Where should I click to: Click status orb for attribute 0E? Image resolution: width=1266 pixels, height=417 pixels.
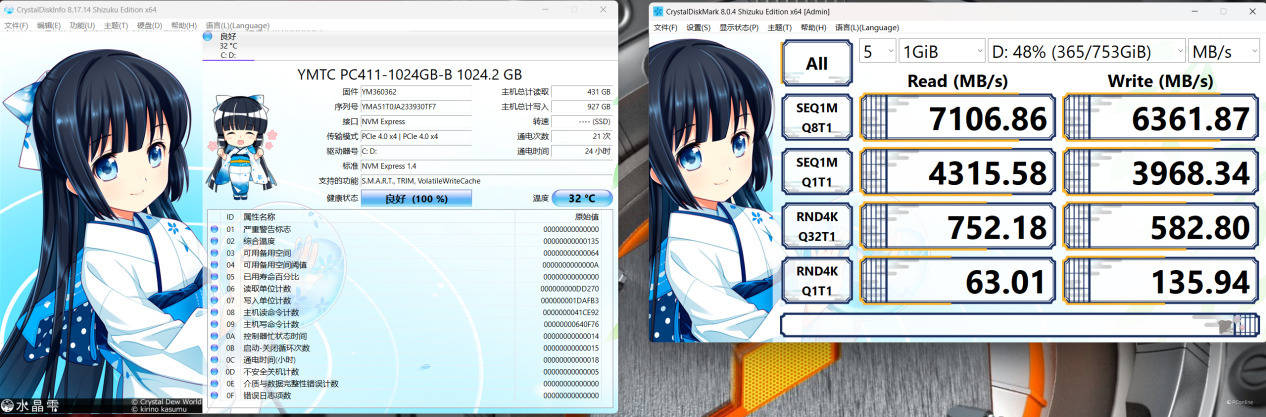tap(213, 384)
